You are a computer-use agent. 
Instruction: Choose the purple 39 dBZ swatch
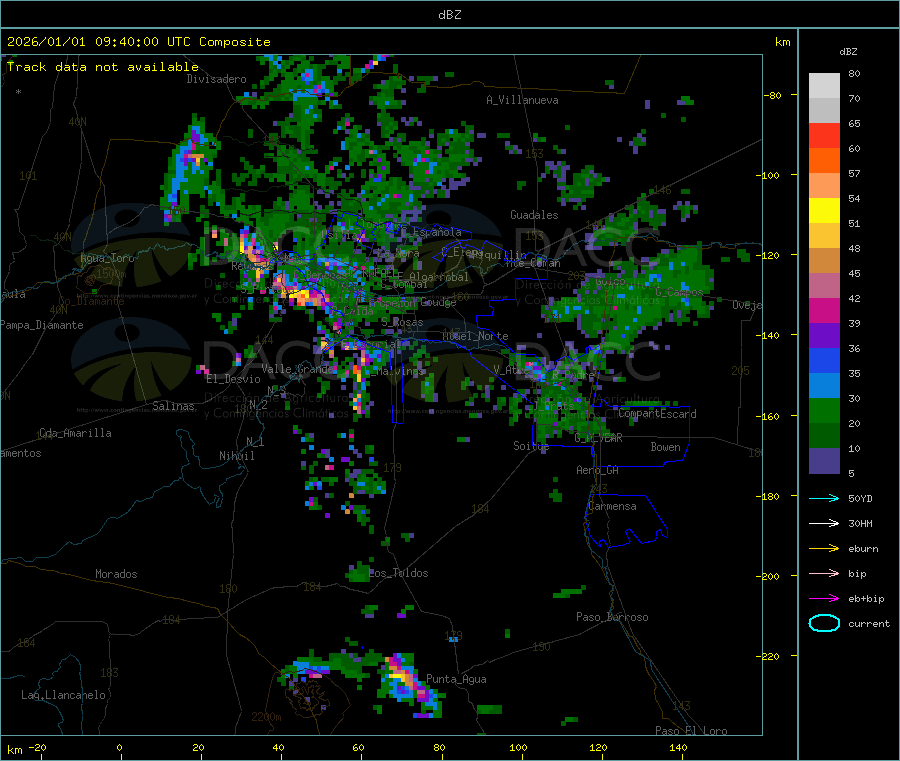click(824, 336)
